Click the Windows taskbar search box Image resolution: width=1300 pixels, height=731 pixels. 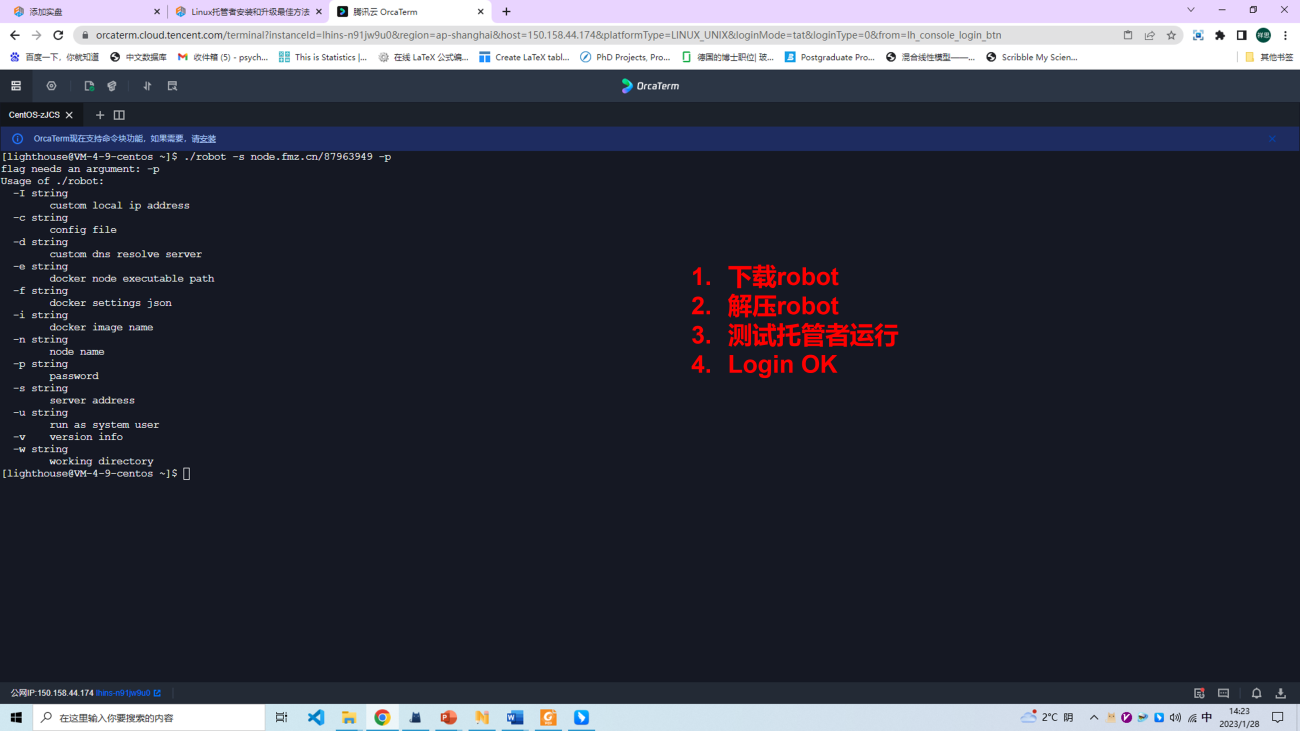click(x=150, y=717)
